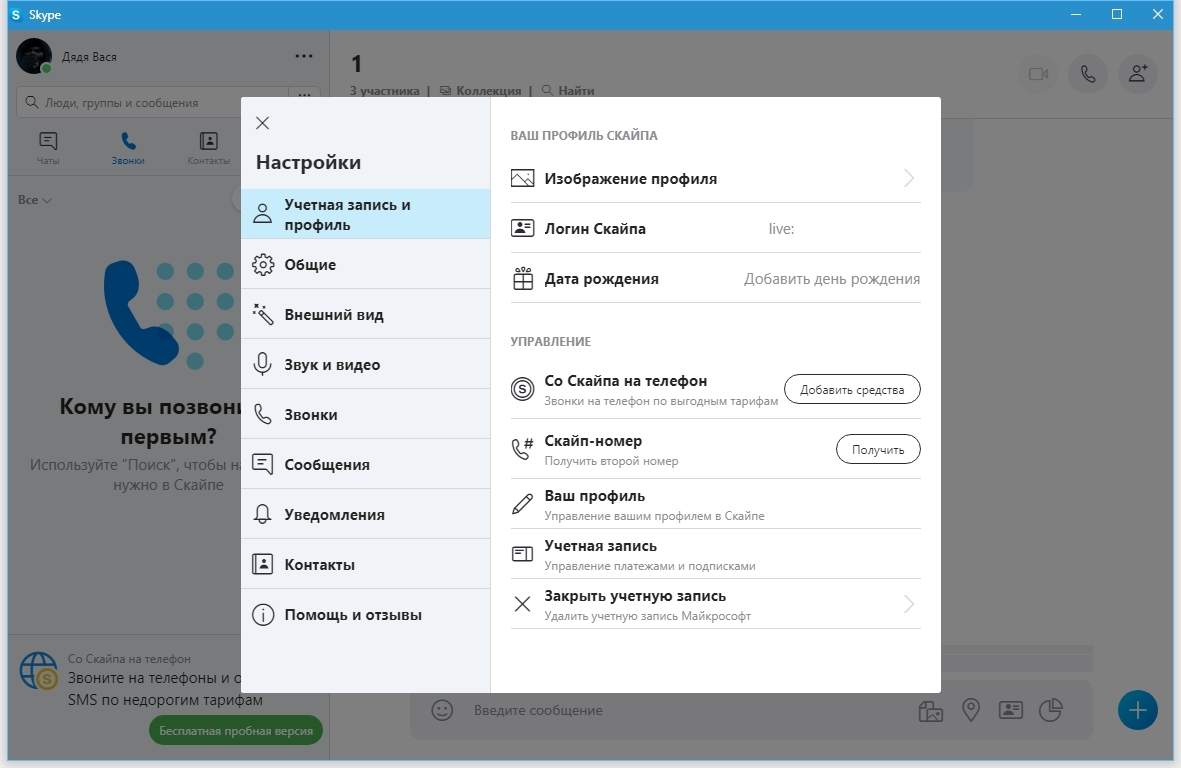Screen dimensions: 1181x768
Task: Click the X icon beside Закрыть учетную запись
Action: point(522,604)
